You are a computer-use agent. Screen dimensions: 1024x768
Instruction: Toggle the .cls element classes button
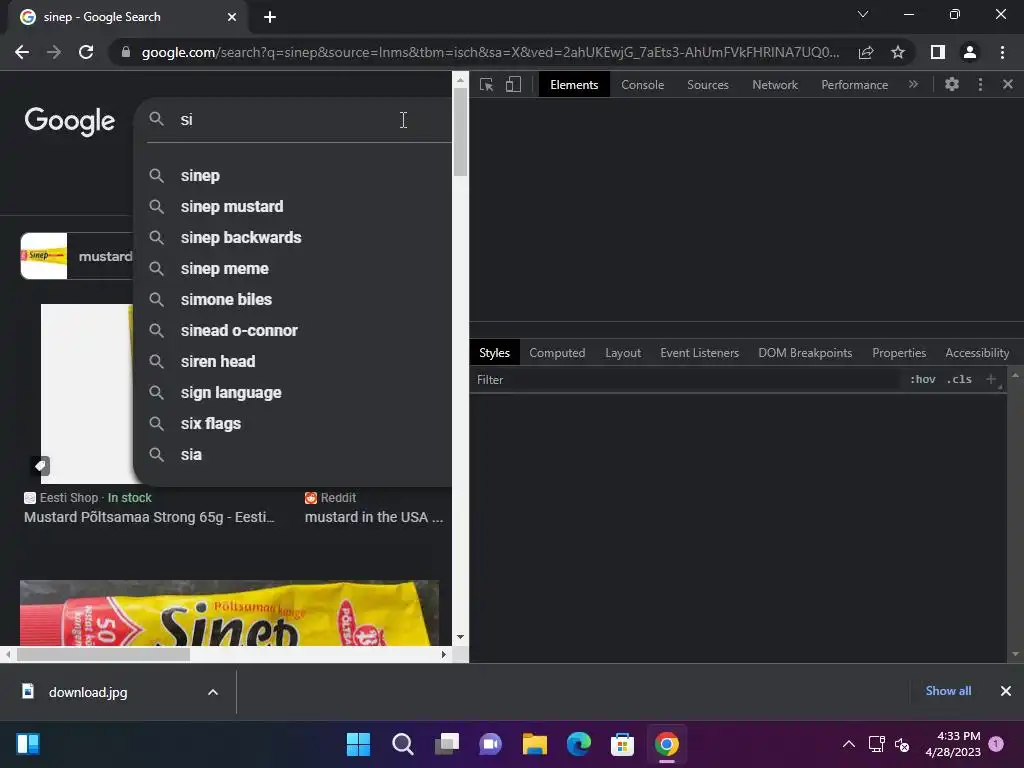point(959,379)
